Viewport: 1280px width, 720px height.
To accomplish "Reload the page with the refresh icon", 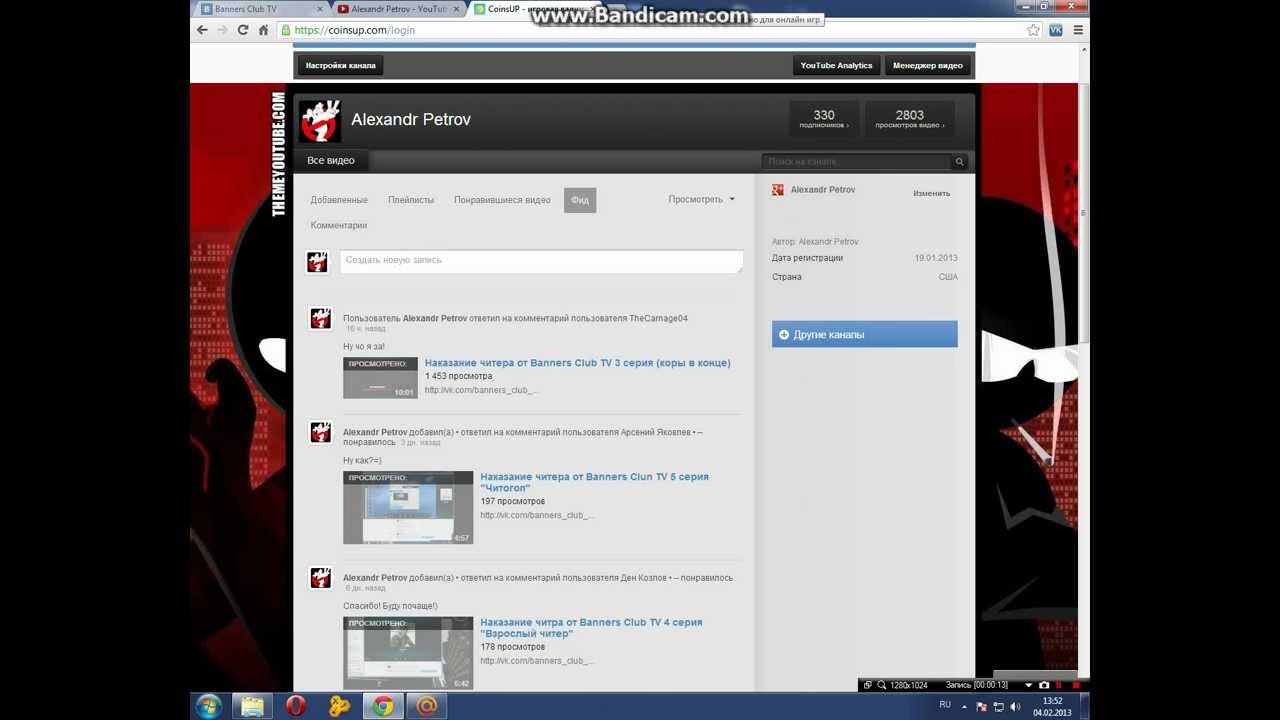I will pos(243,30).
